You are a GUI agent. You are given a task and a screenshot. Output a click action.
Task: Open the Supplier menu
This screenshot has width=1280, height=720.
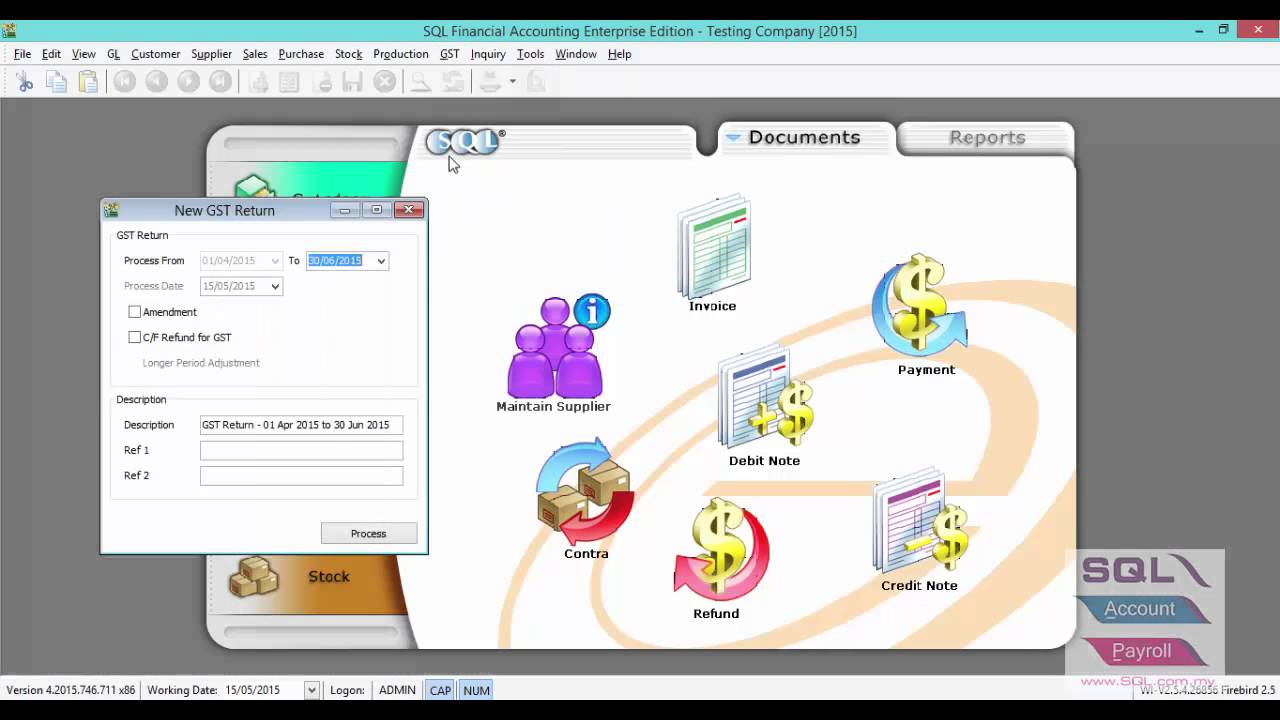[211, 54]
